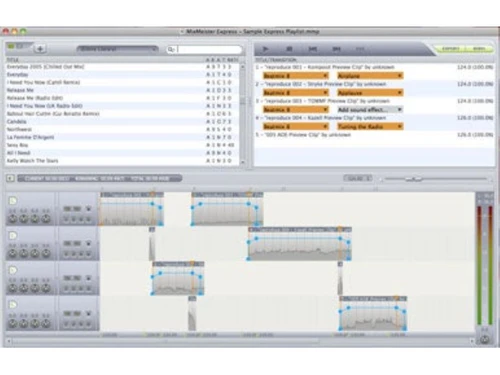Click the last EQ knob on track one
This screenshot has width=500, height=375.
tap(46, 219)
